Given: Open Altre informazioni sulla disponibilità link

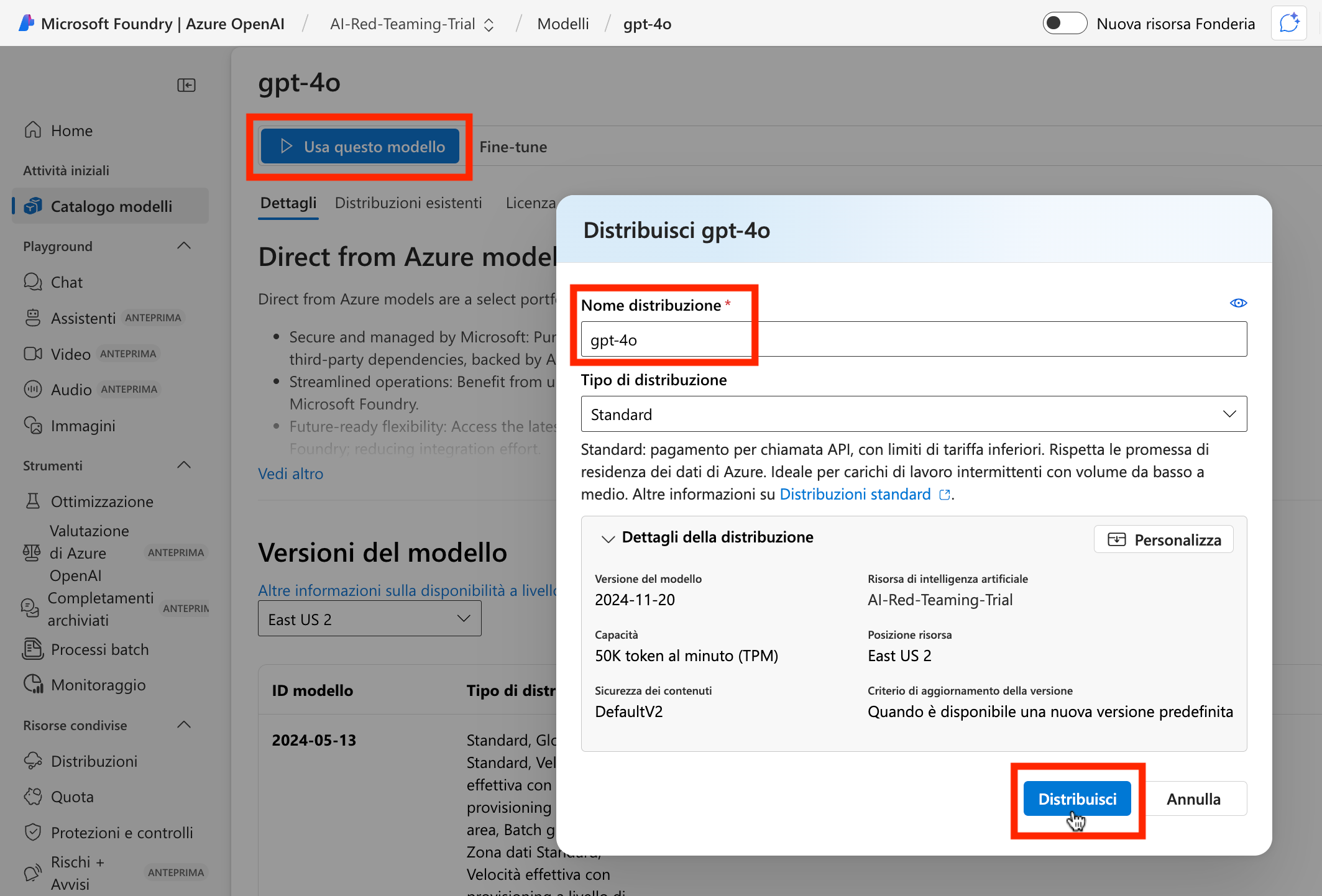Looking at the screenshot, I should click(408, 591).
